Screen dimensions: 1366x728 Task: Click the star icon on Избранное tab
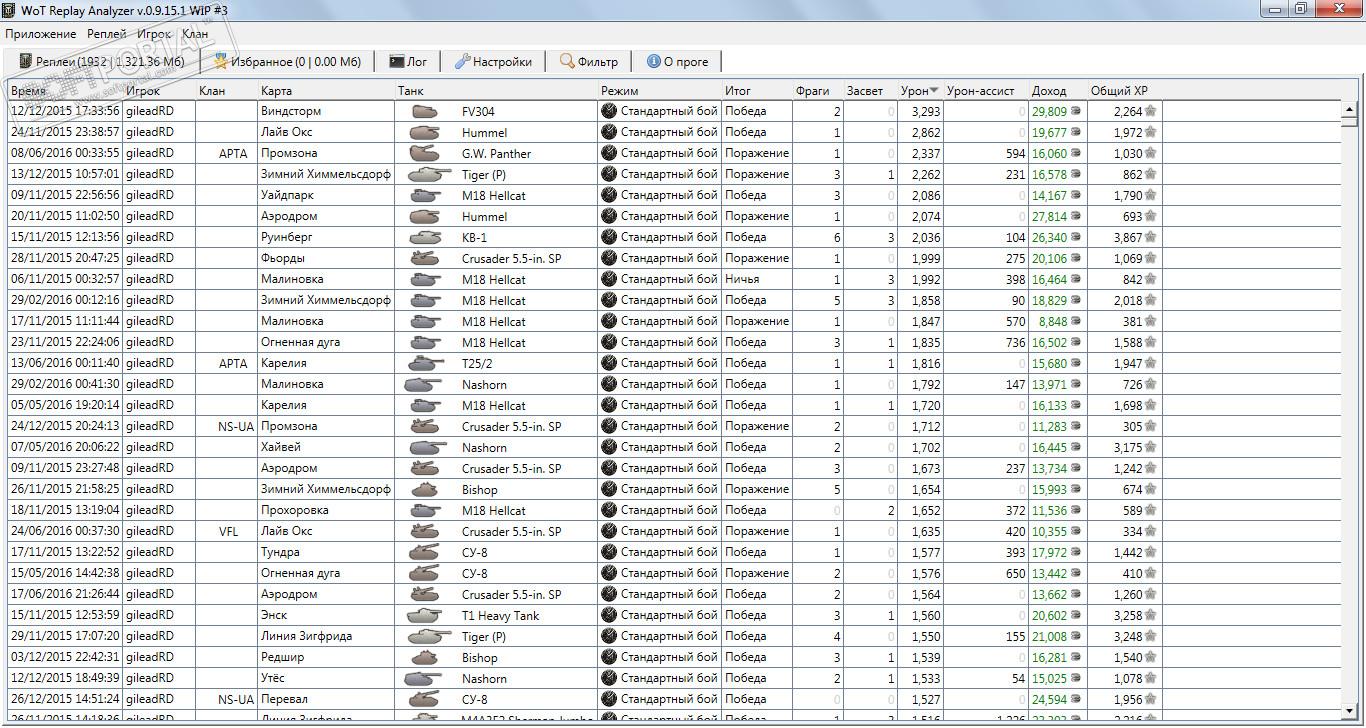tap(221, 61)
